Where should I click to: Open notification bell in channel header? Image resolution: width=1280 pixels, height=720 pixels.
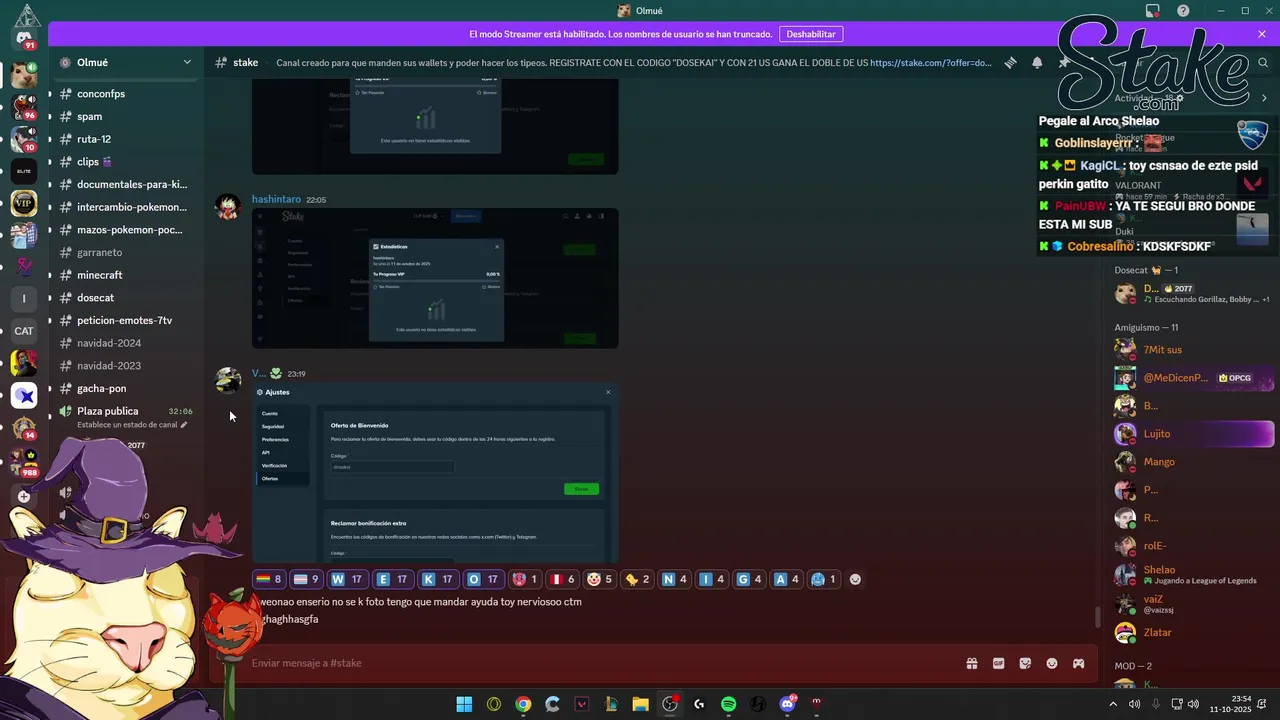click(x=1037, y=62)
